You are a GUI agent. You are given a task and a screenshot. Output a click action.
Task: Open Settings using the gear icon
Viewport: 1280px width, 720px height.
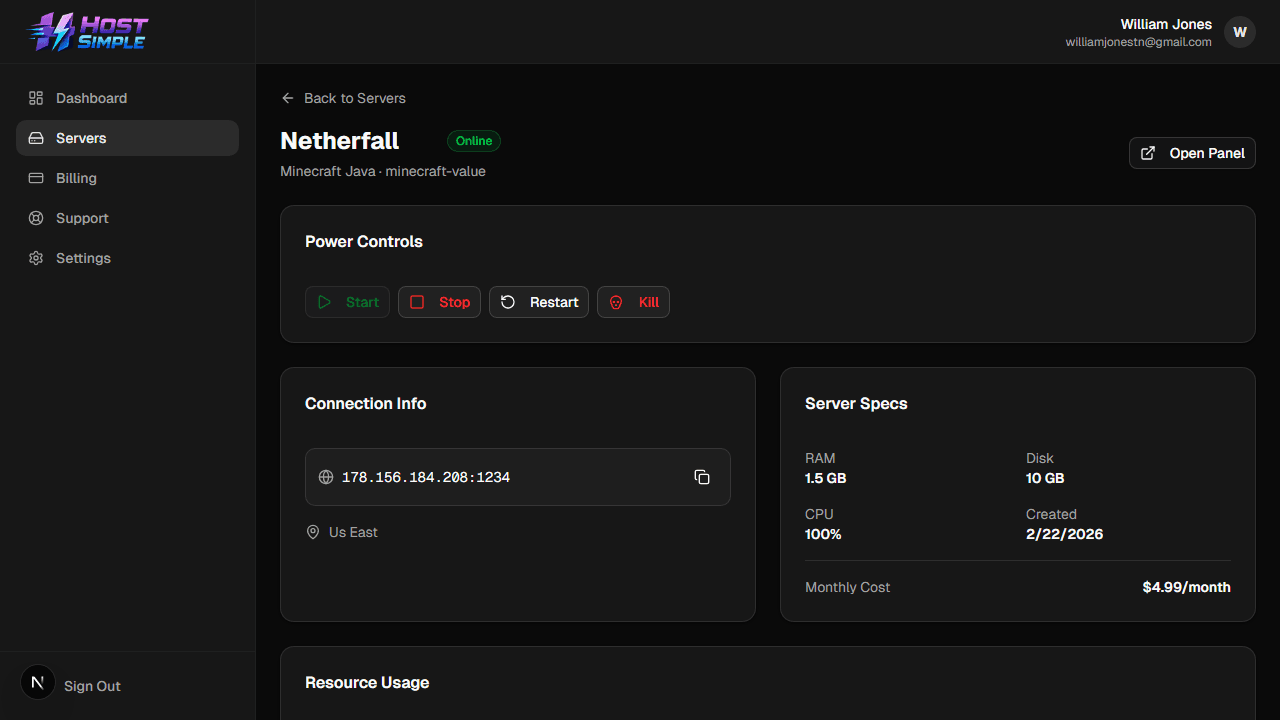click(x=36, y=258)
